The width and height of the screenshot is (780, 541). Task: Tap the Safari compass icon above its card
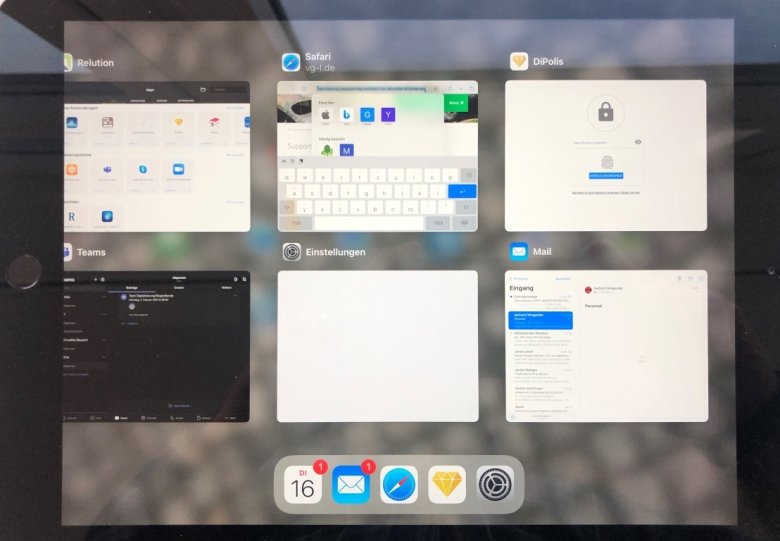(x=291, y=62)
